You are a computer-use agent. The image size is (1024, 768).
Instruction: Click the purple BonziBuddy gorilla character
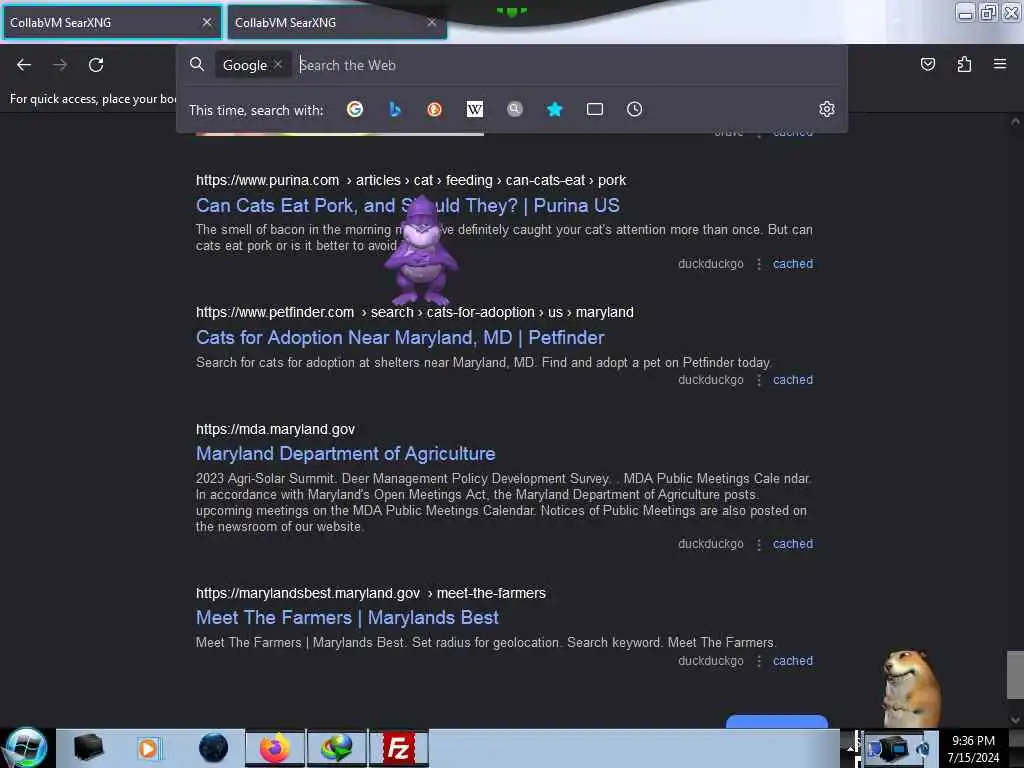click(421, 252)
